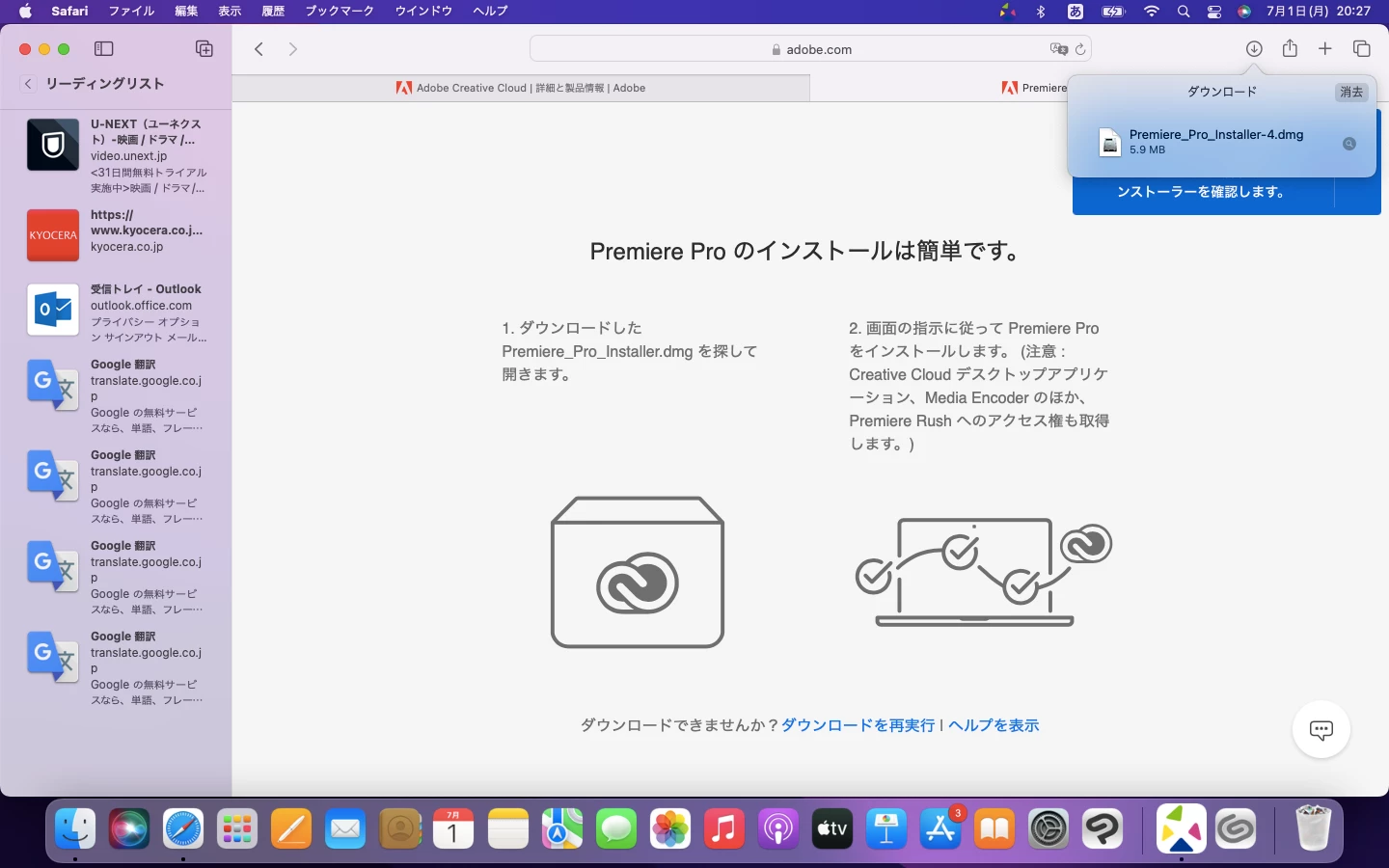The height and width of the screenshot is (868, 1389).
Task: Open 受信トレイ - Outlook reading list entry
Action: coord(116,312)
